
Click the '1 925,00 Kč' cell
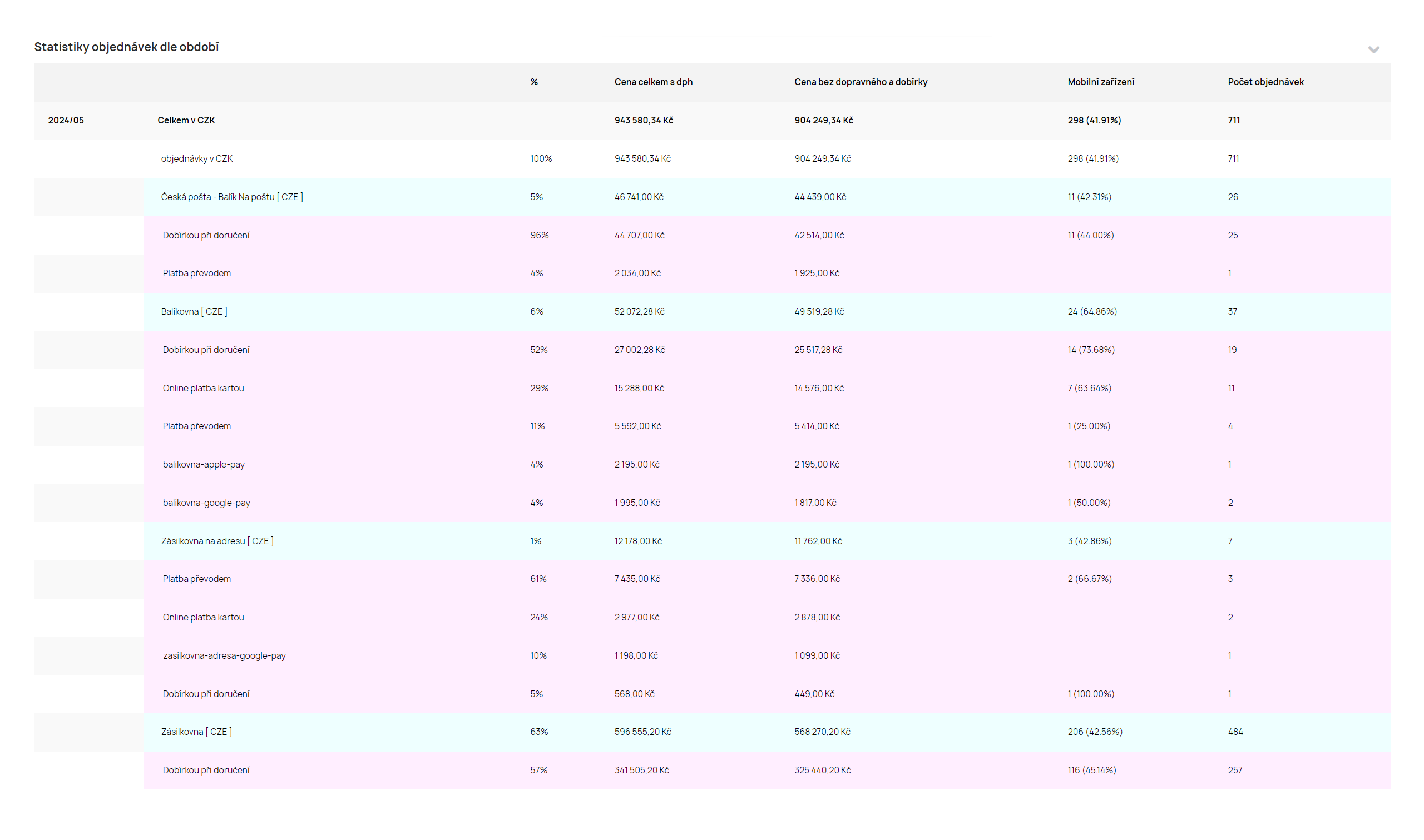(817, 274)
